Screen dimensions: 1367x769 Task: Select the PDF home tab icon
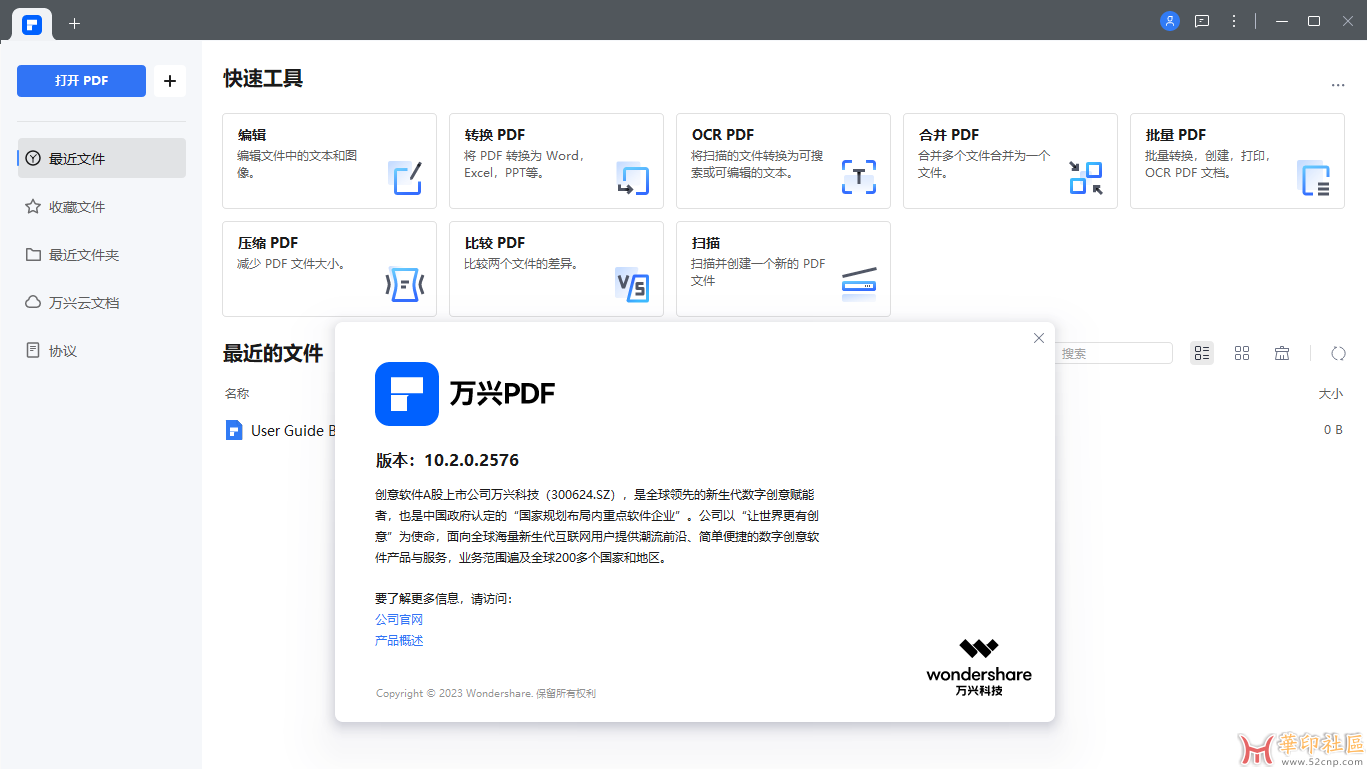32,24
